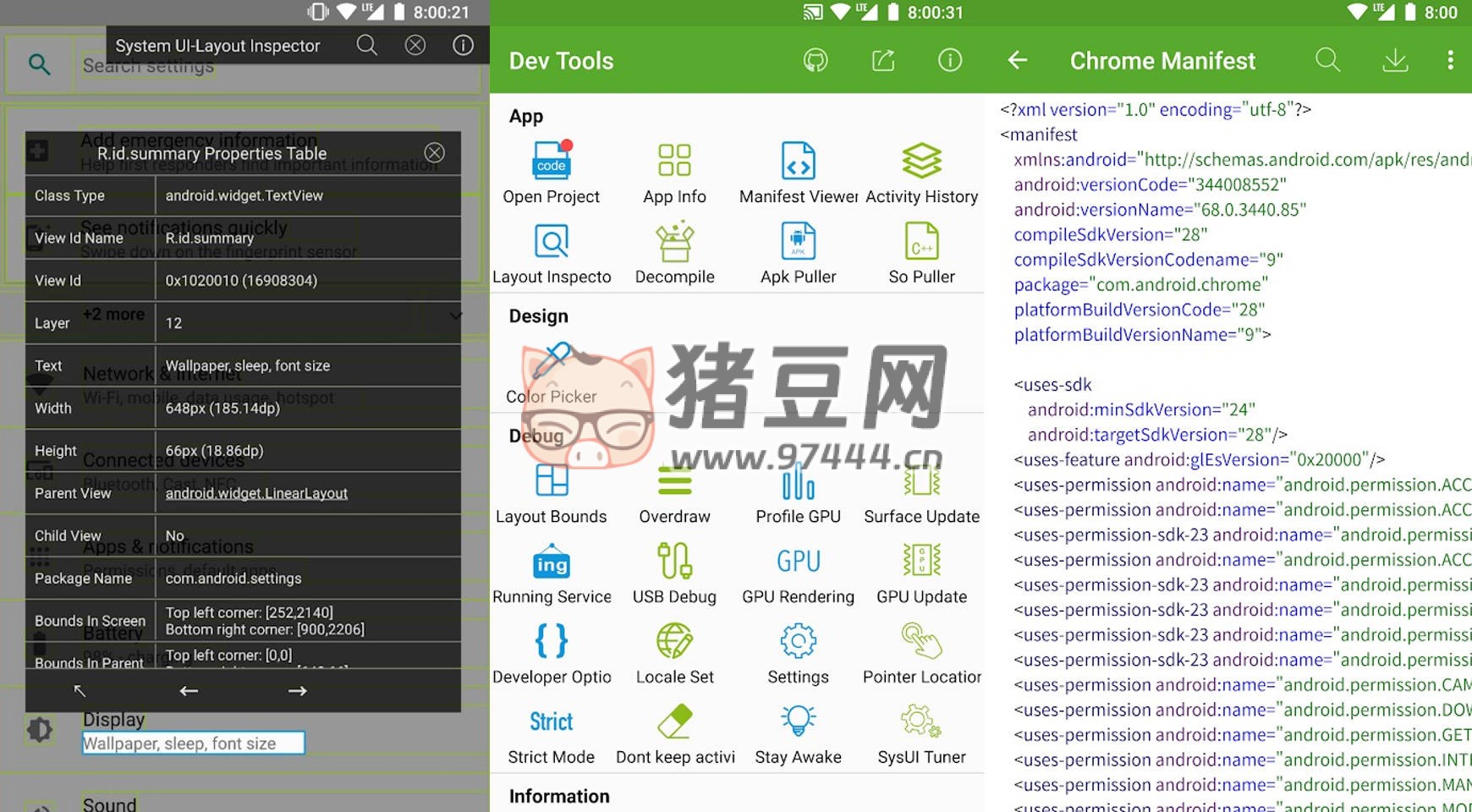Tap search icon in Layout Inspector bar
The height and width of the screenshot is (812, 1472).
(x=366, y=45)
